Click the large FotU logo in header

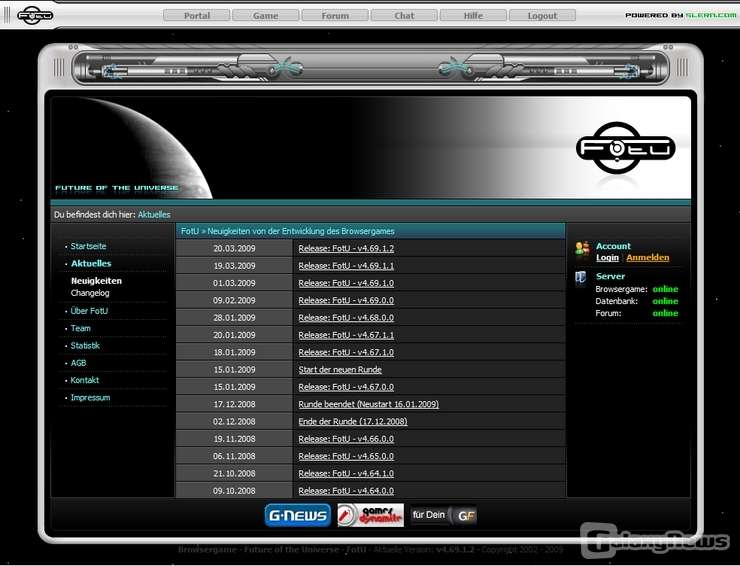626,148
